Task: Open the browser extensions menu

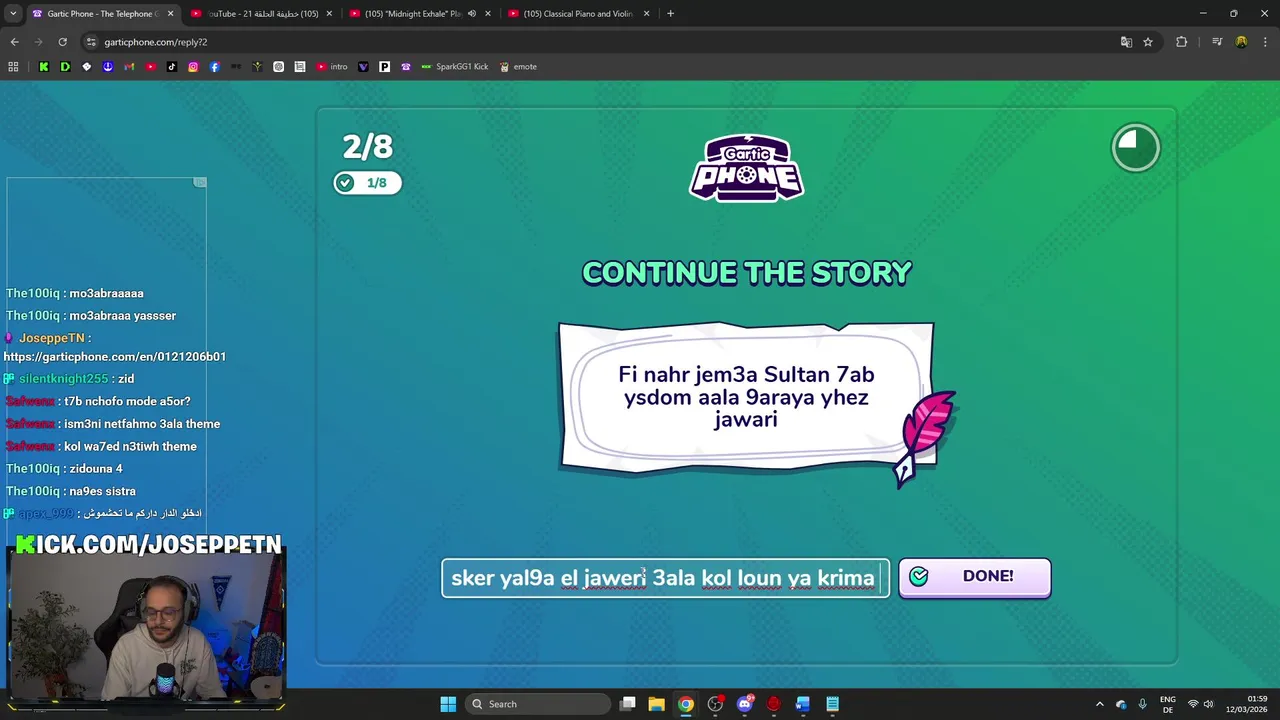Action: pos(1181,42)
